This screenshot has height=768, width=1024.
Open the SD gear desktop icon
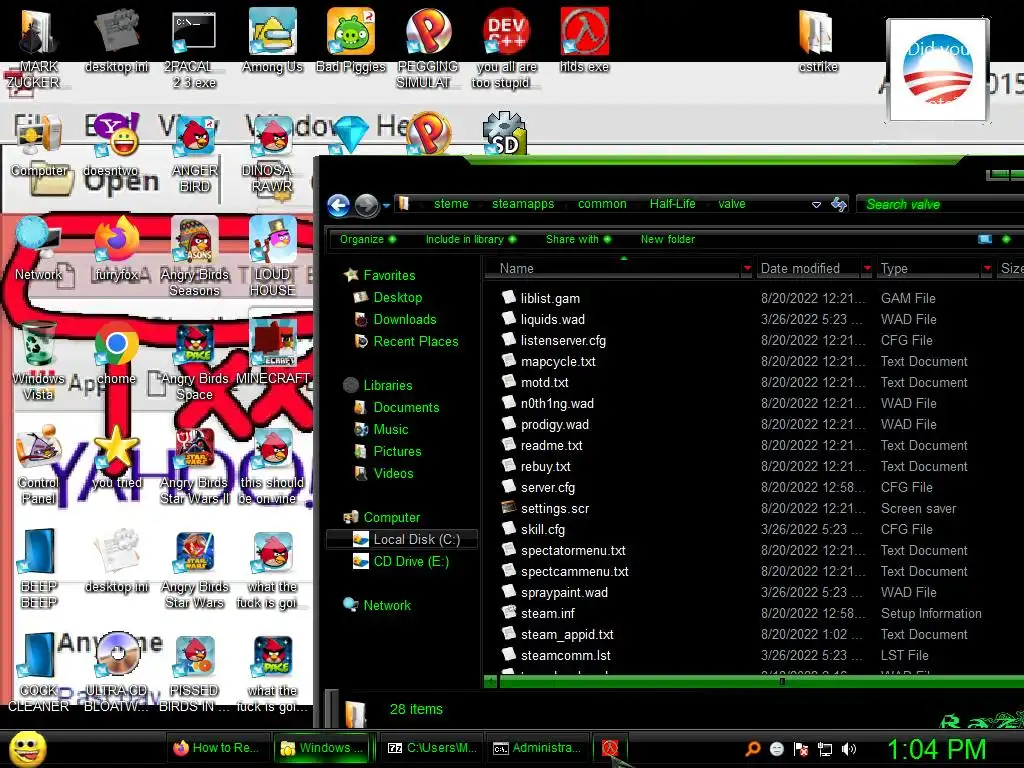(x=504, y=134)
